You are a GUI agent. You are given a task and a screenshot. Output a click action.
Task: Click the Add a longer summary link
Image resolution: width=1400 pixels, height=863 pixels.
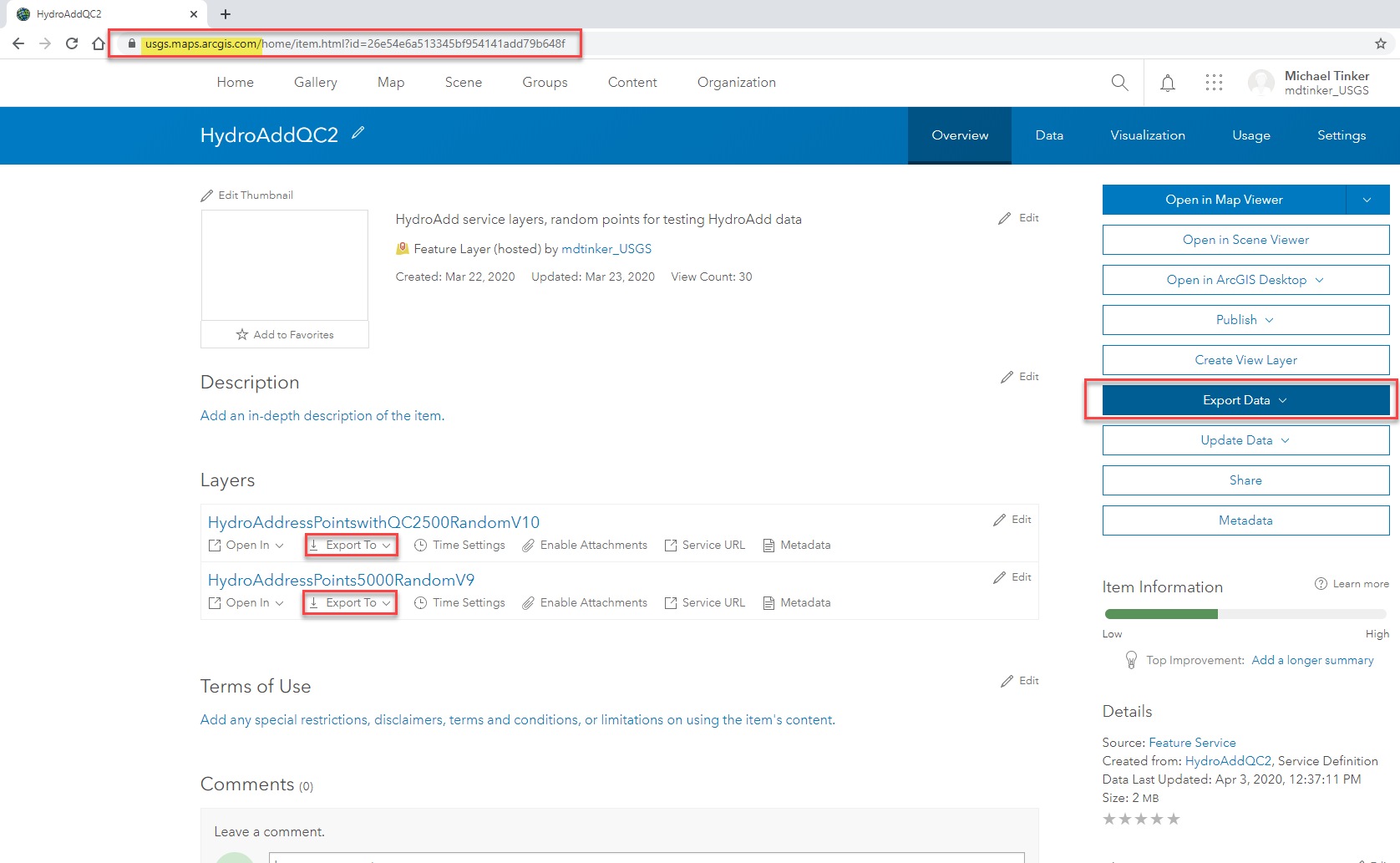[x=1312, y=660]
